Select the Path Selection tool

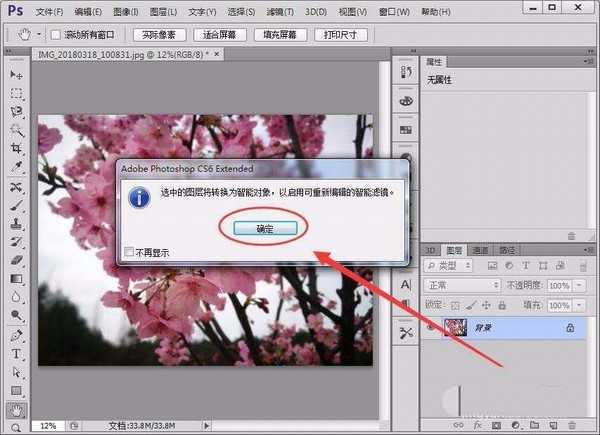(x=16, y=372)
